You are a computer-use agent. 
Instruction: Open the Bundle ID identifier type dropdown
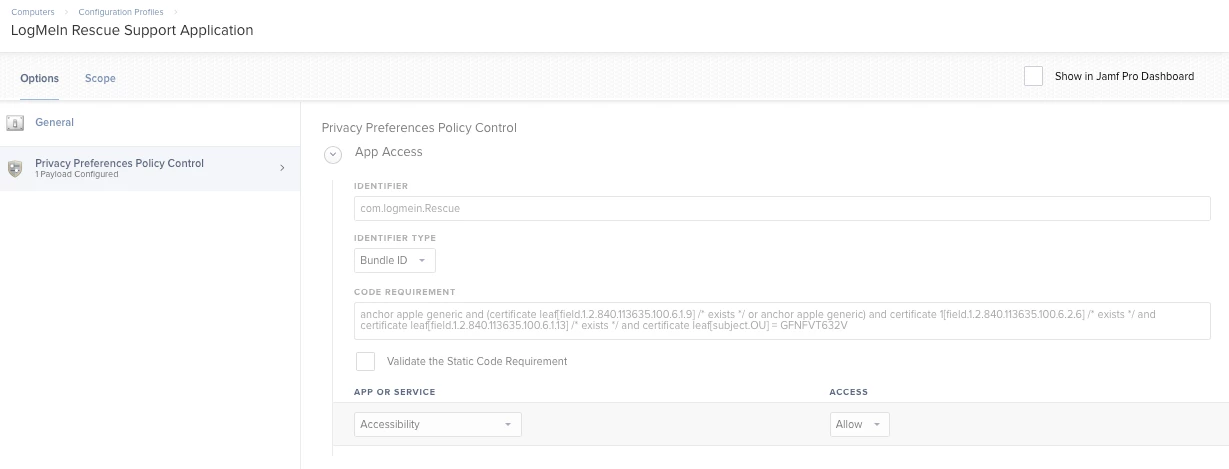point(395,260)
